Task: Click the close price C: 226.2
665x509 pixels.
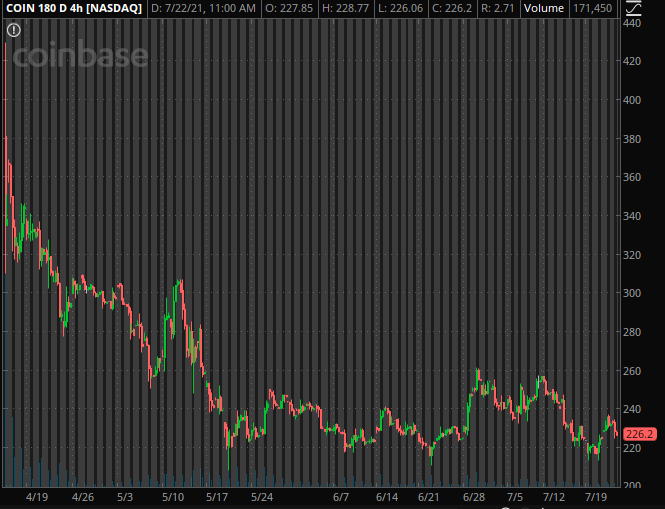Action: coord(452,8)
